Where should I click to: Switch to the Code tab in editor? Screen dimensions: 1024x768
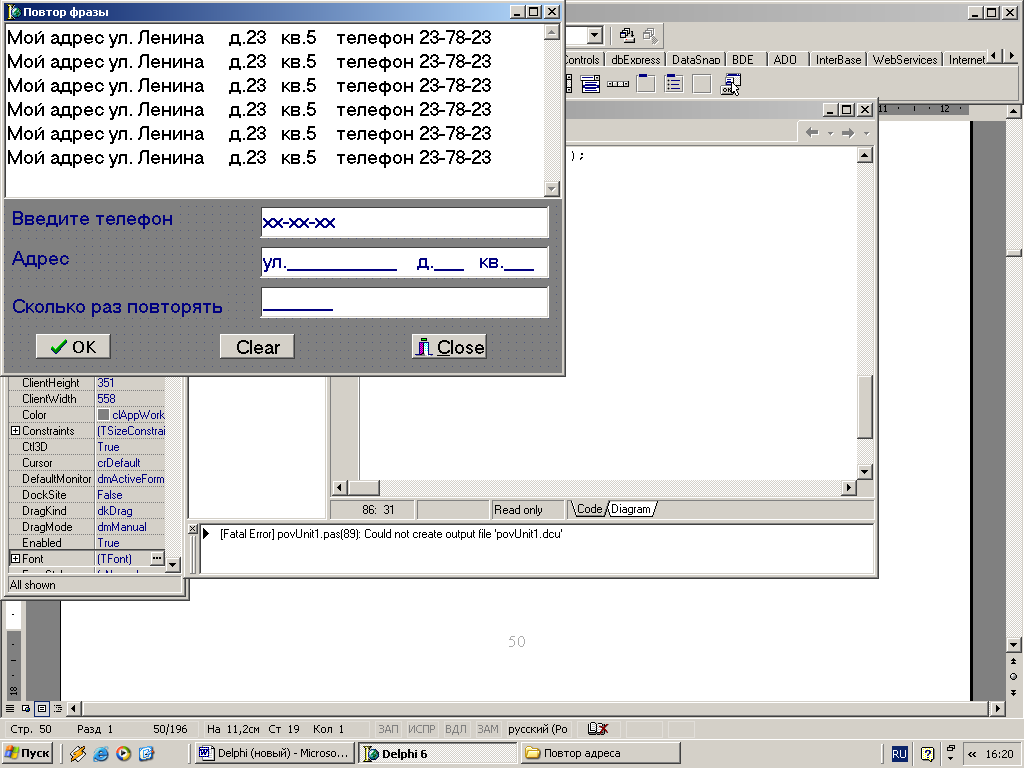[x=589, y=509]
